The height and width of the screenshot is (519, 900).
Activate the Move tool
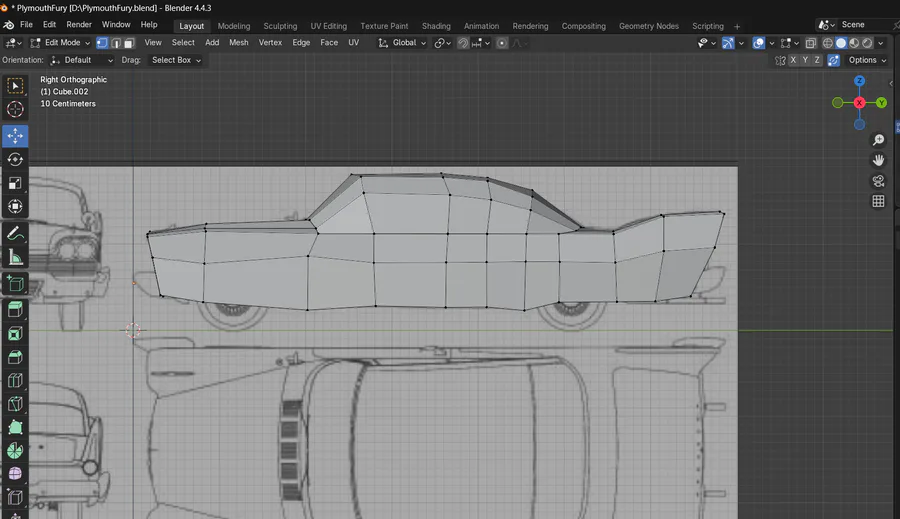pyautogui.click(x=15, y=135)
